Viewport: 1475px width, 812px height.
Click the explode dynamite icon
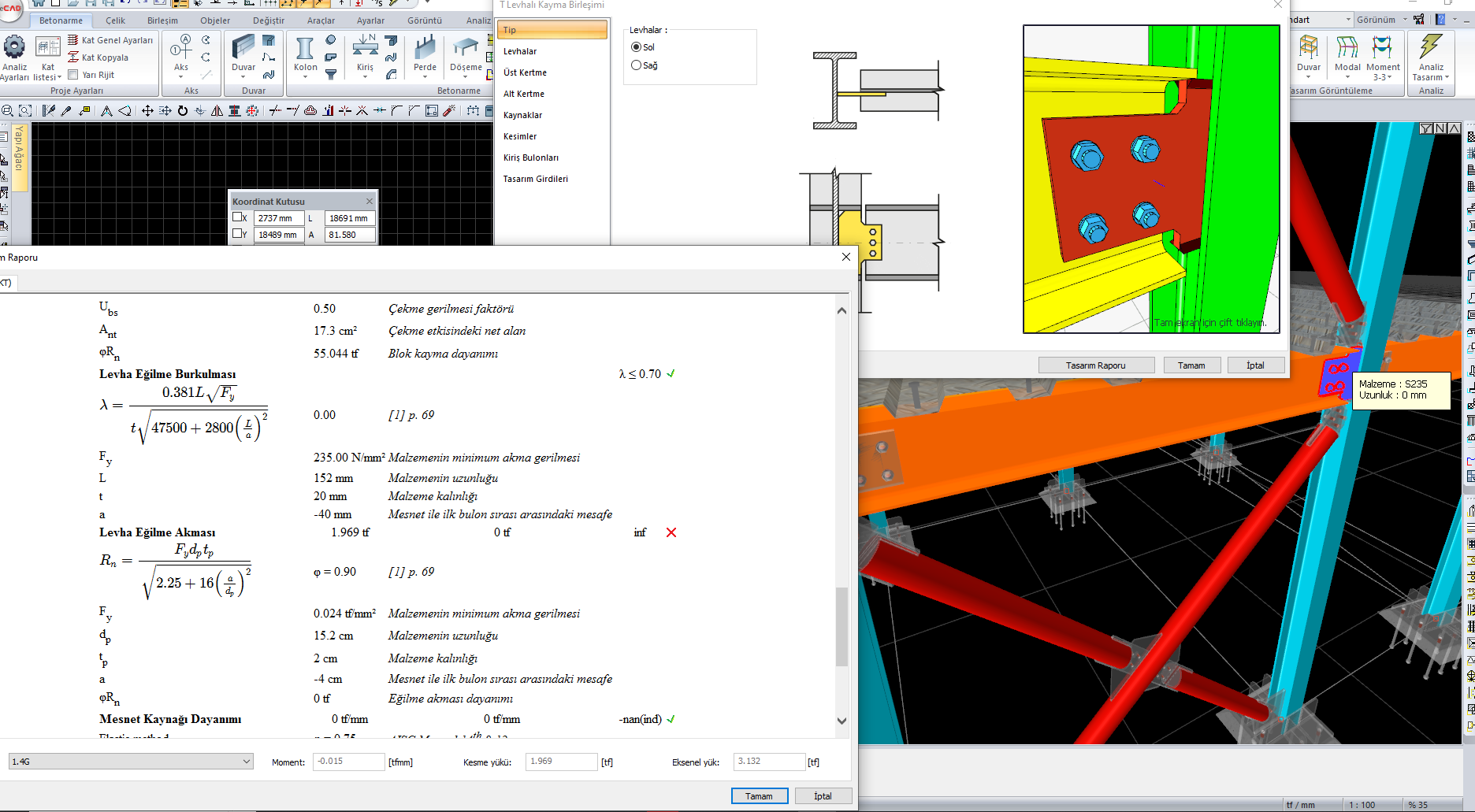pos(449,111)
